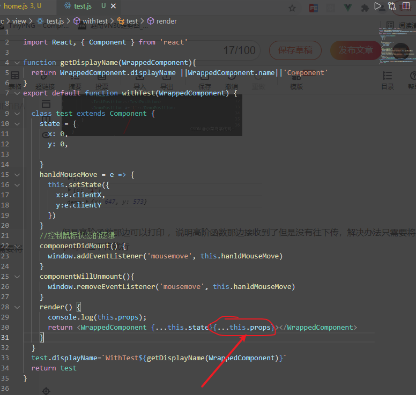Viewport: 416px width, 395px height.
Task: Collapse hanldMouseMove arrow function at line 15
Action: (x=17, y=175)
